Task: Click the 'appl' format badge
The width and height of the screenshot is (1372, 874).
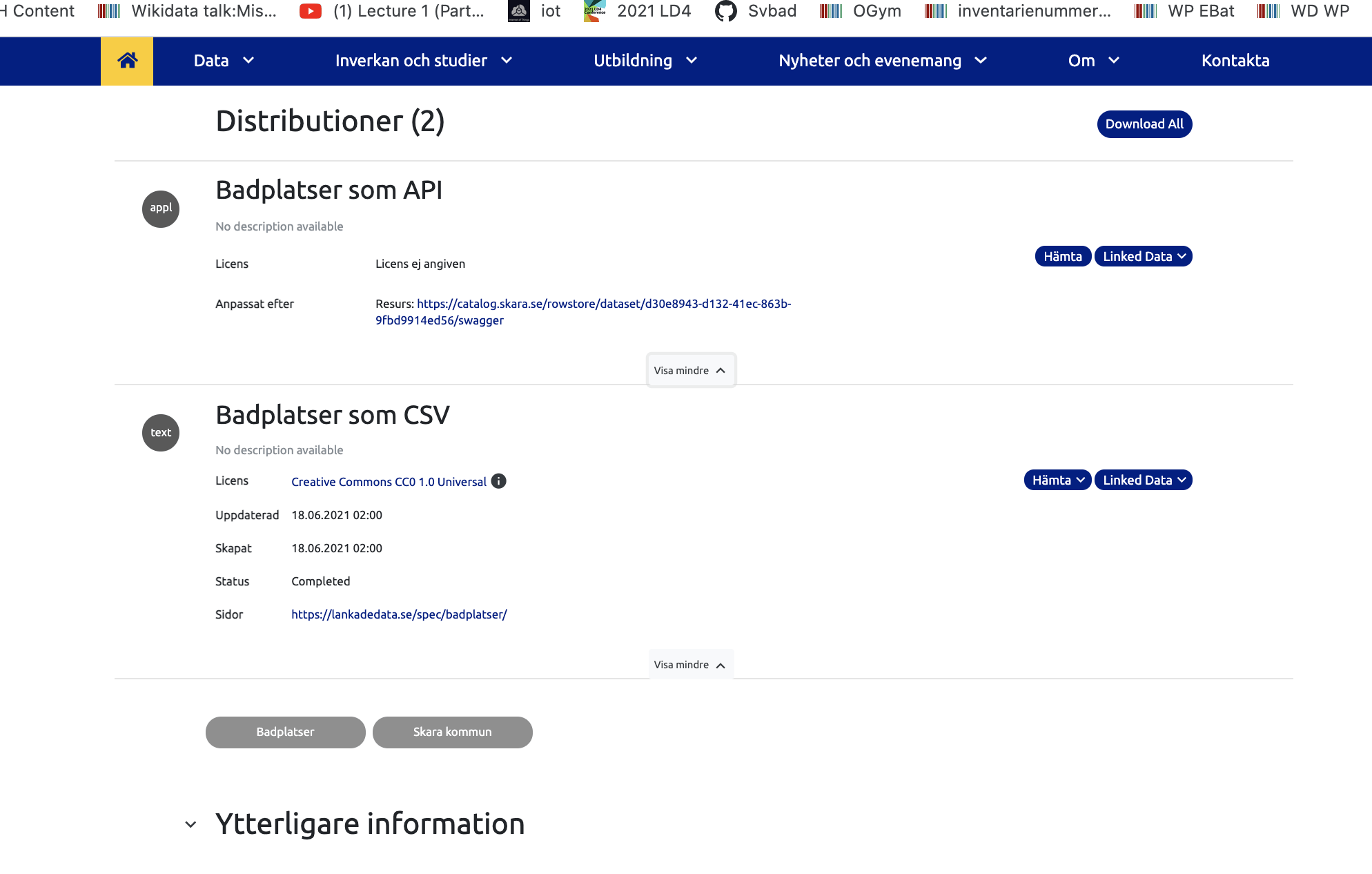Action: (161, 208)
